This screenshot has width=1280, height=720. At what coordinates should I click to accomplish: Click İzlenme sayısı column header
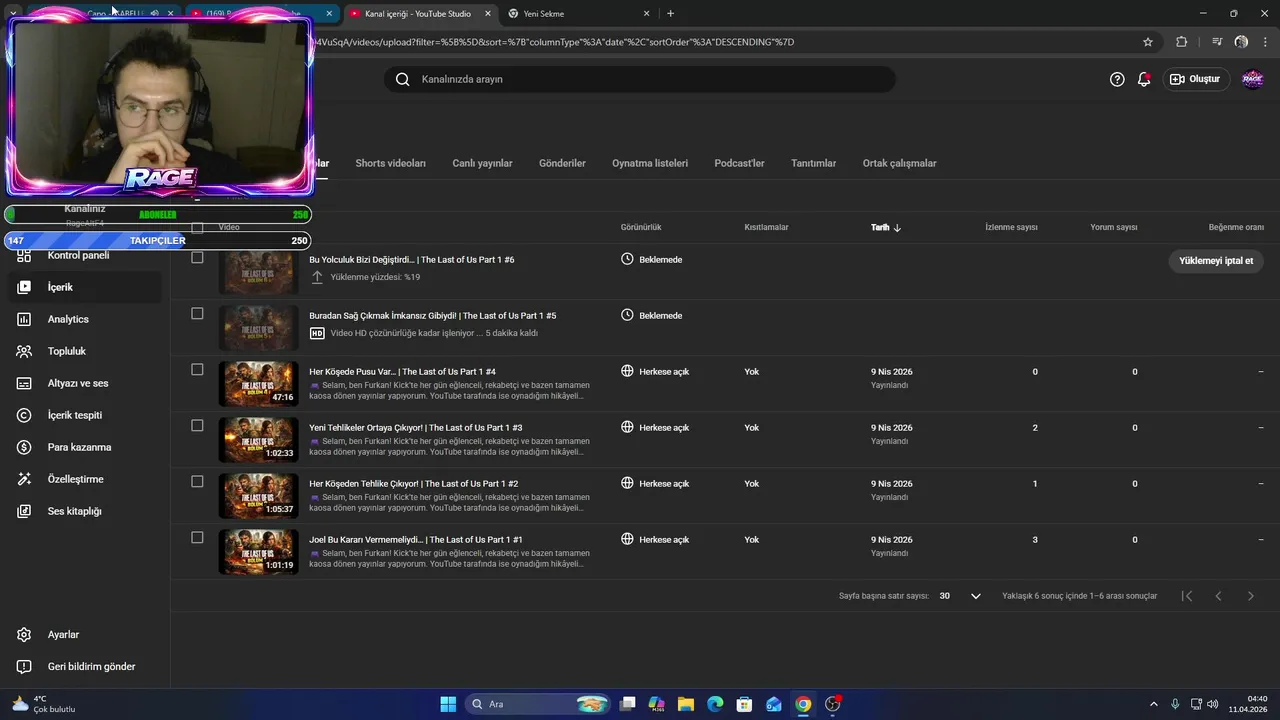pyautogui.click(x=1011, y=228)
